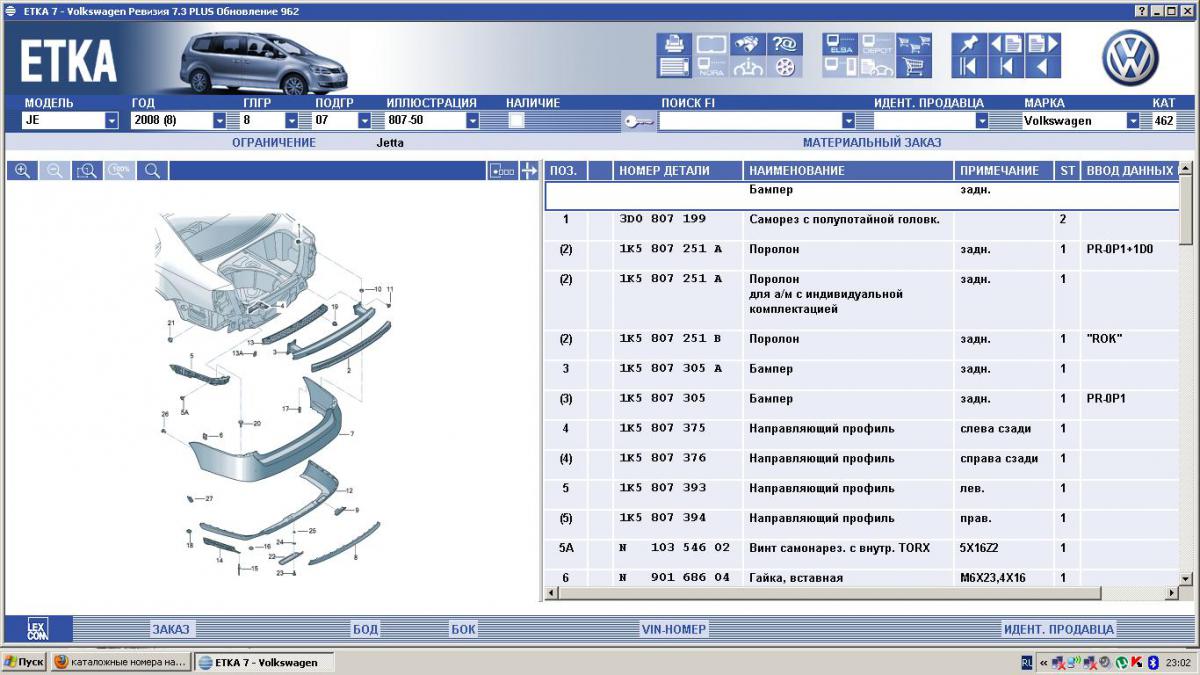Click the LEXCOM logo button

click(37, 629)
